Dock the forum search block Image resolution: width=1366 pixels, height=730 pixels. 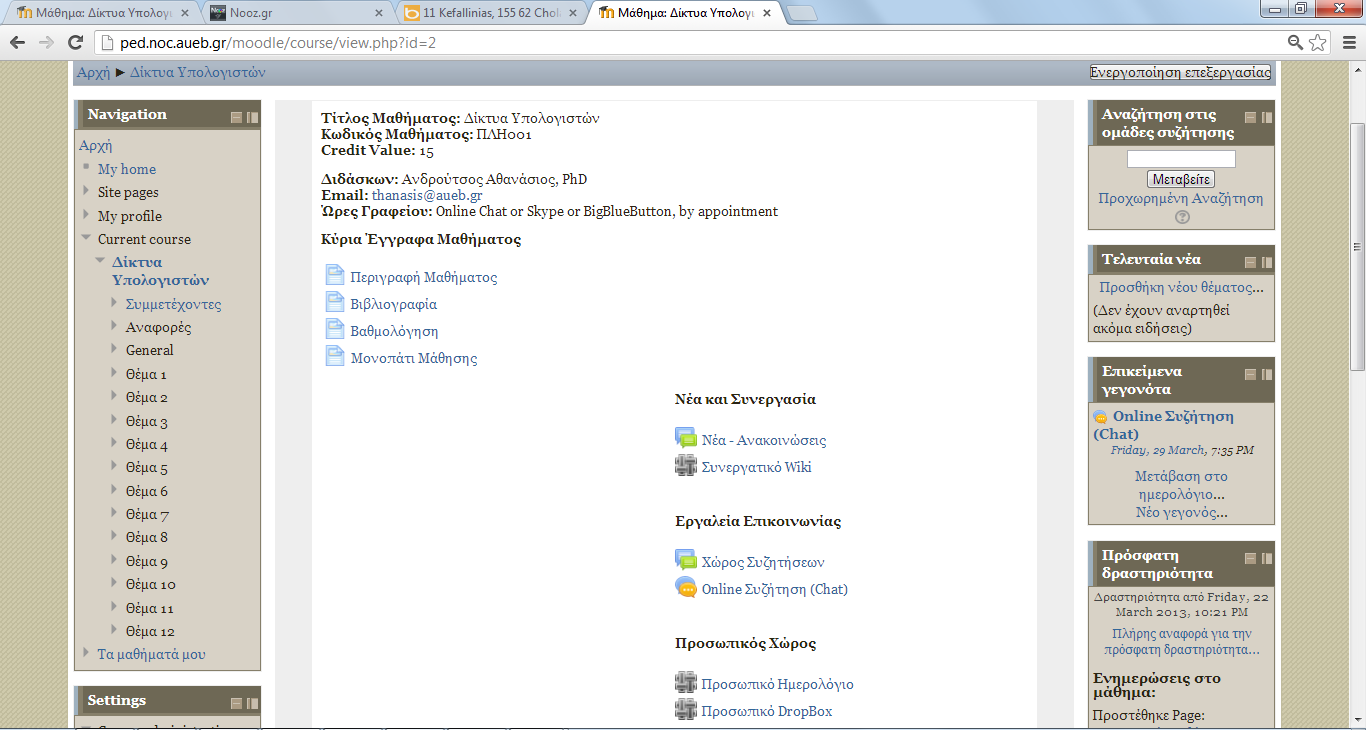click(x=1266, y=117)
